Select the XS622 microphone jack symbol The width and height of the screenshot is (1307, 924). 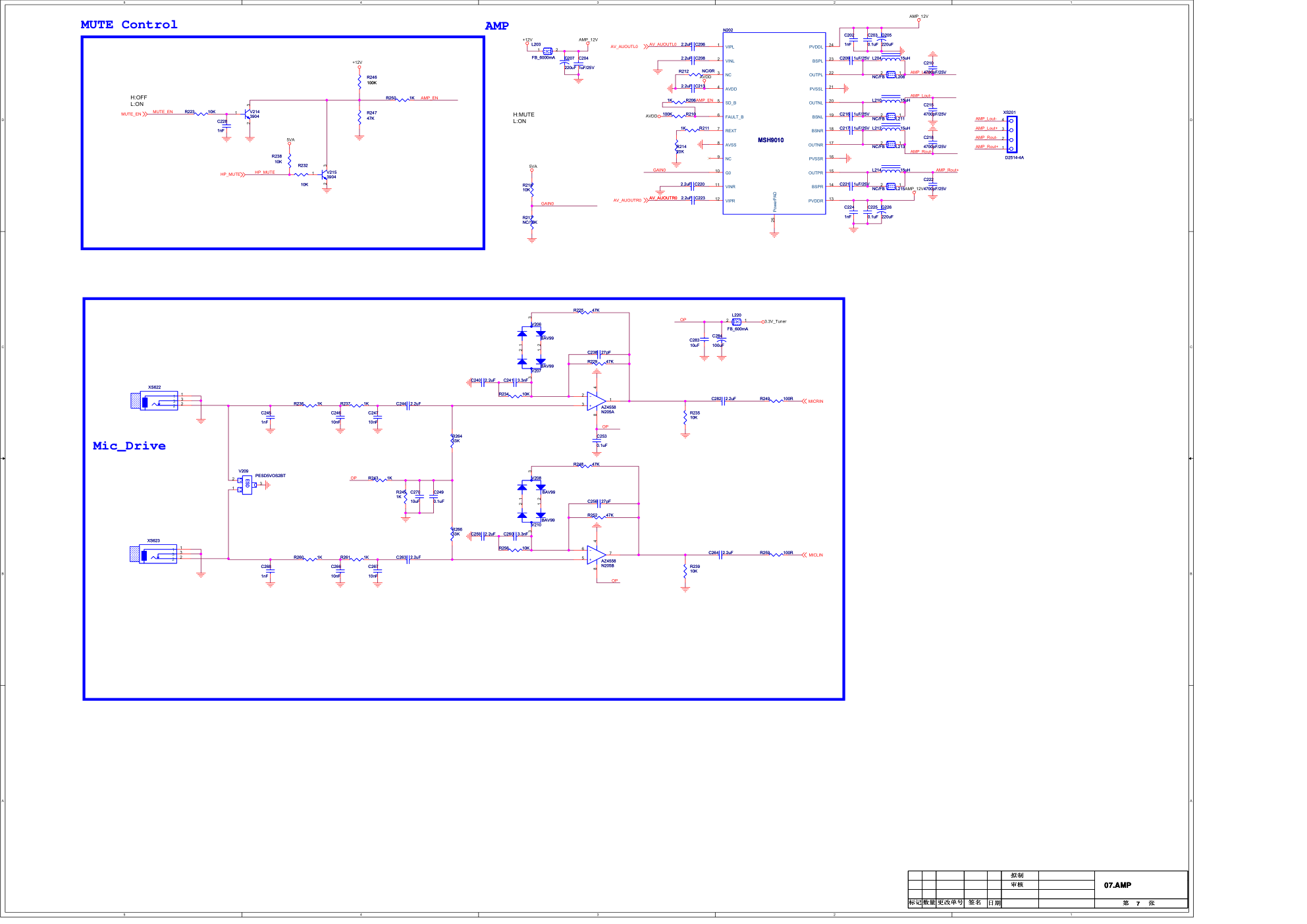tap(154, 400)
